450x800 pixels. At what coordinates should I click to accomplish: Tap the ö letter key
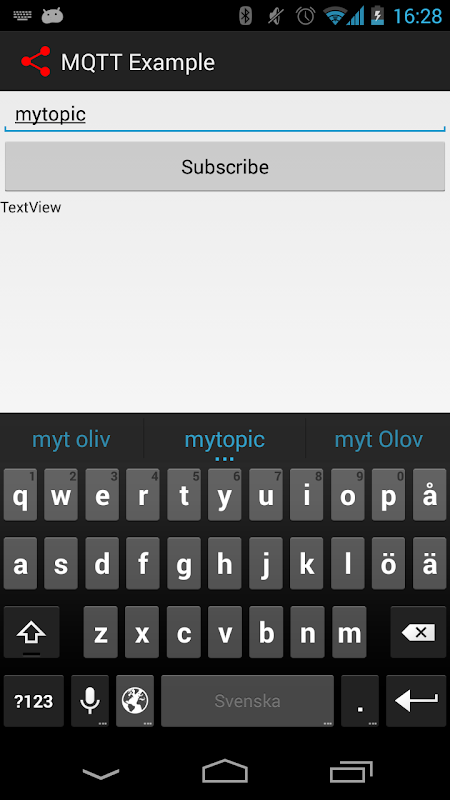pyautogui.click(x=389, y=563)
